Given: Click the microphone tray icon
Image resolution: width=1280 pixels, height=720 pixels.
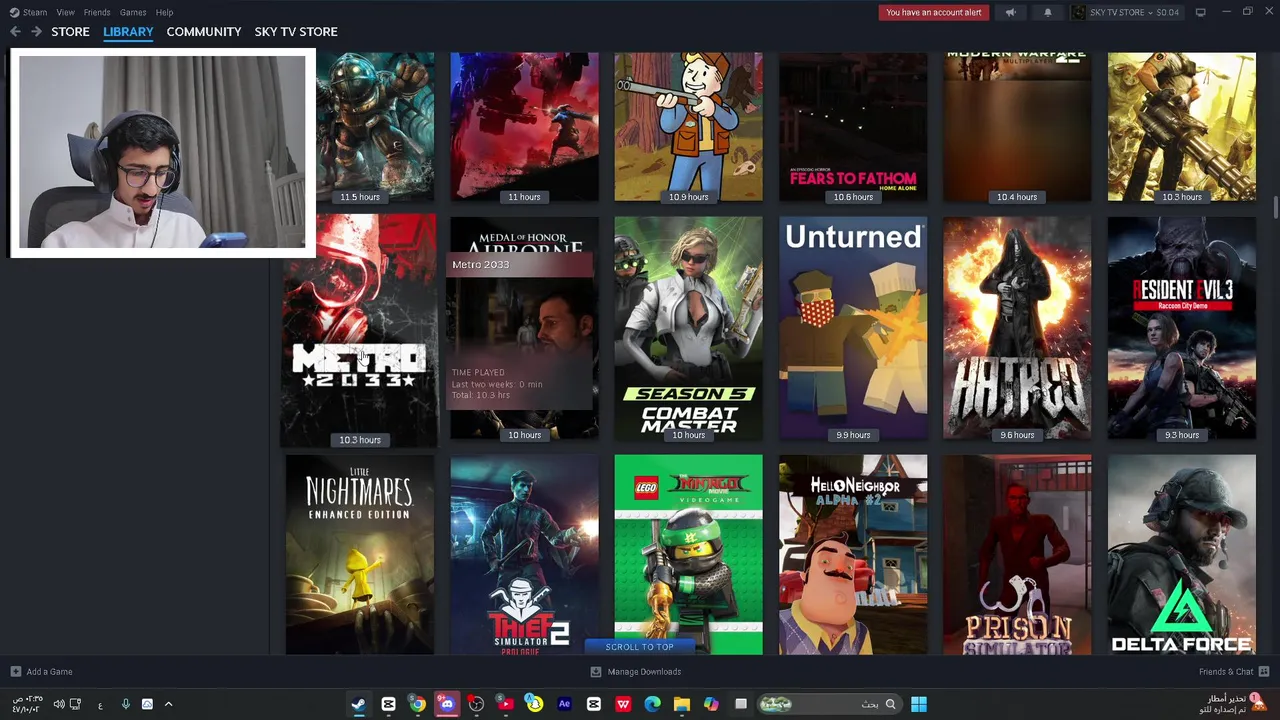Looking at the screenshot, I should [x=125, y=704].
